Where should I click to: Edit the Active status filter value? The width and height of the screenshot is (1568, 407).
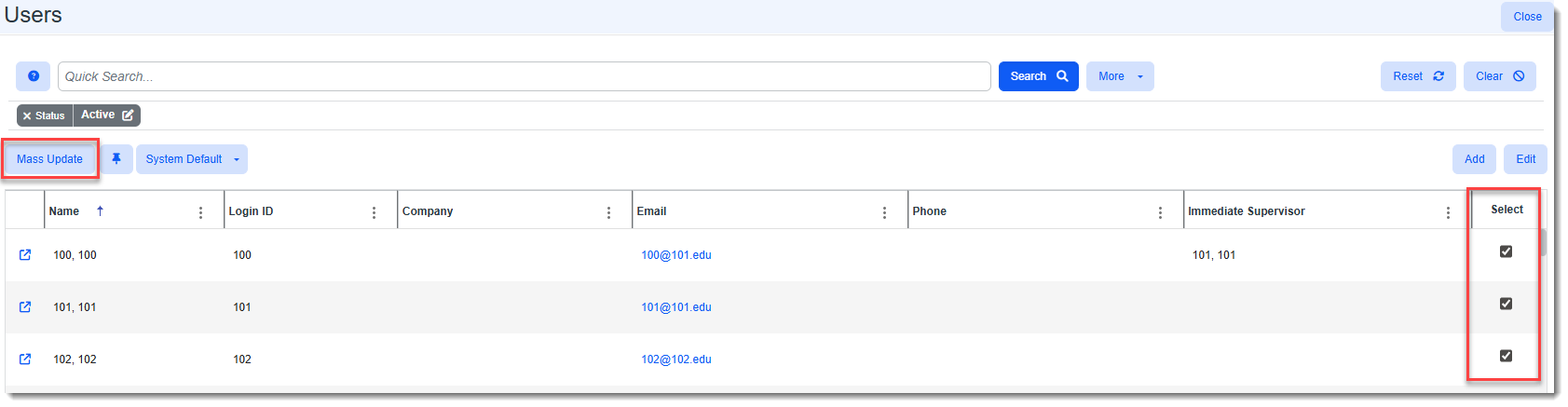(128, 115)
